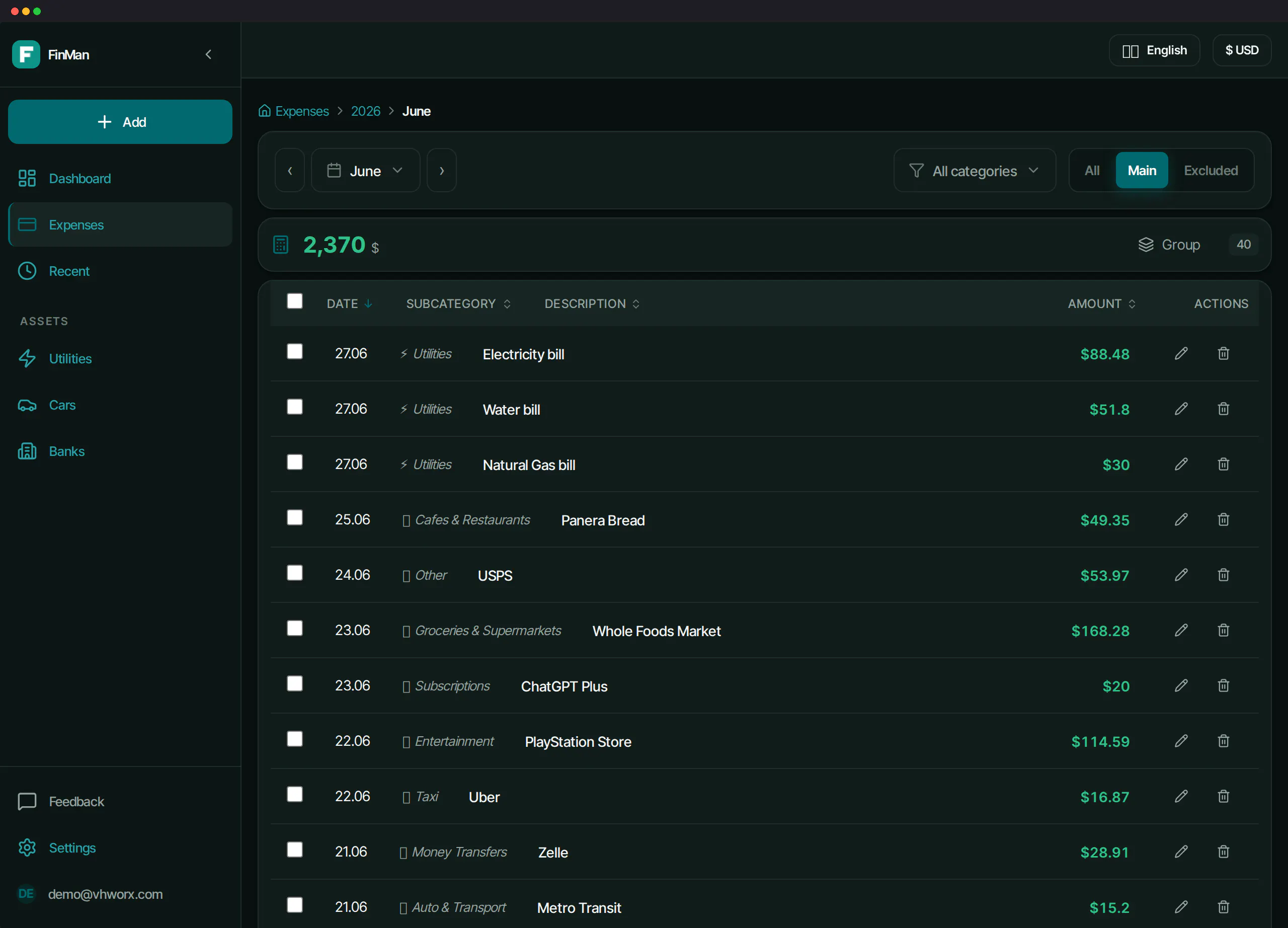Viewport: 1288px width, 928px height.
Task: Toggle the Group button
Action: coord(1170,245)
